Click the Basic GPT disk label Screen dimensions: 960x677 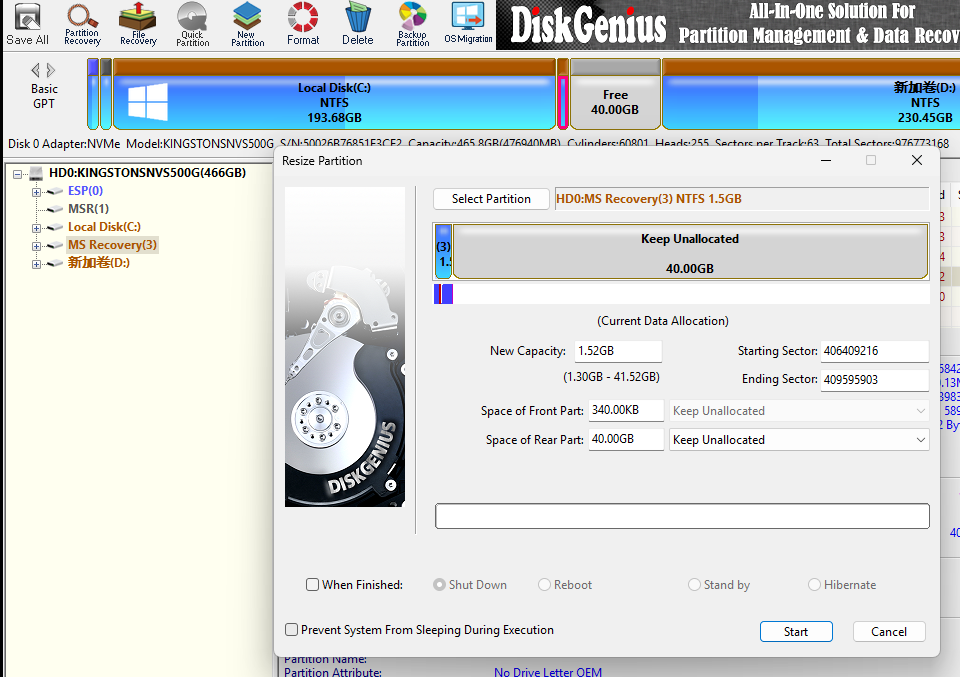click(x=43, y=96)
